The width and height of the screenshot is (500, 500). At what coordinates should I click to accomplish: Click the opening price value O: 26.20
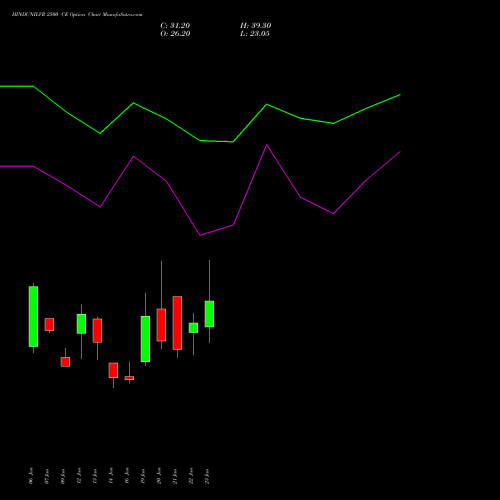coord(175,33)
